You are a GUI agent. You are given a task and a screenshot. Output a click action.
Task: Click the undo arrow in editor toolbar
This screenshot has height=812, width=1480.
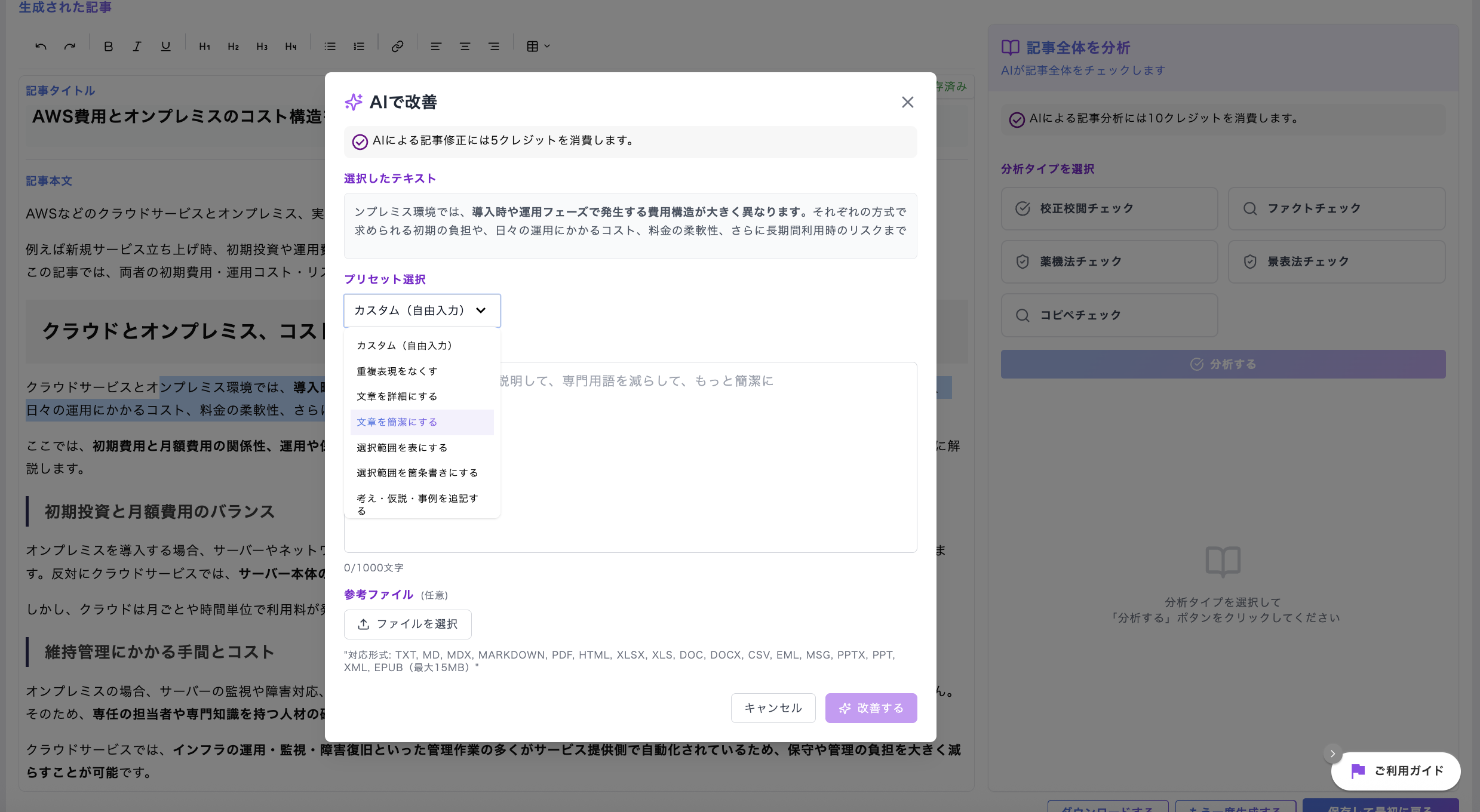pos(41,47)
